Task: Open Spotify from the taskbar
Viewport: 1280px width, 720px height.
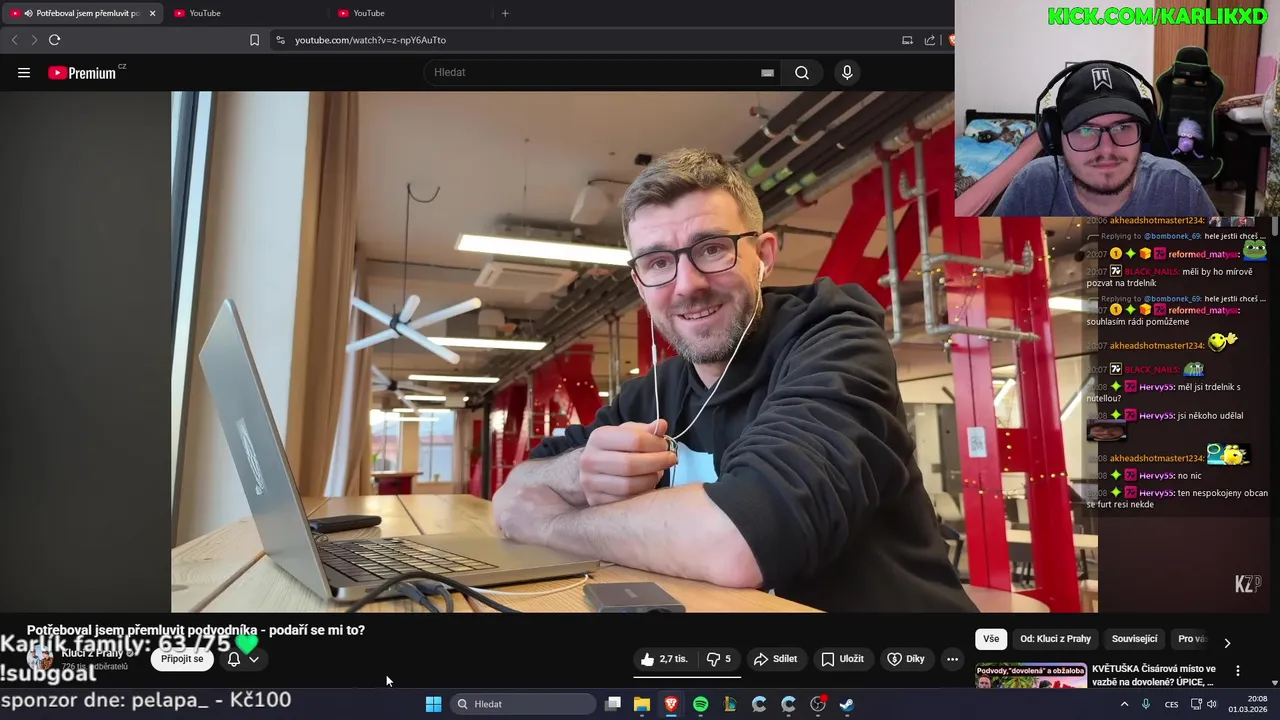Action: (700, 704)
